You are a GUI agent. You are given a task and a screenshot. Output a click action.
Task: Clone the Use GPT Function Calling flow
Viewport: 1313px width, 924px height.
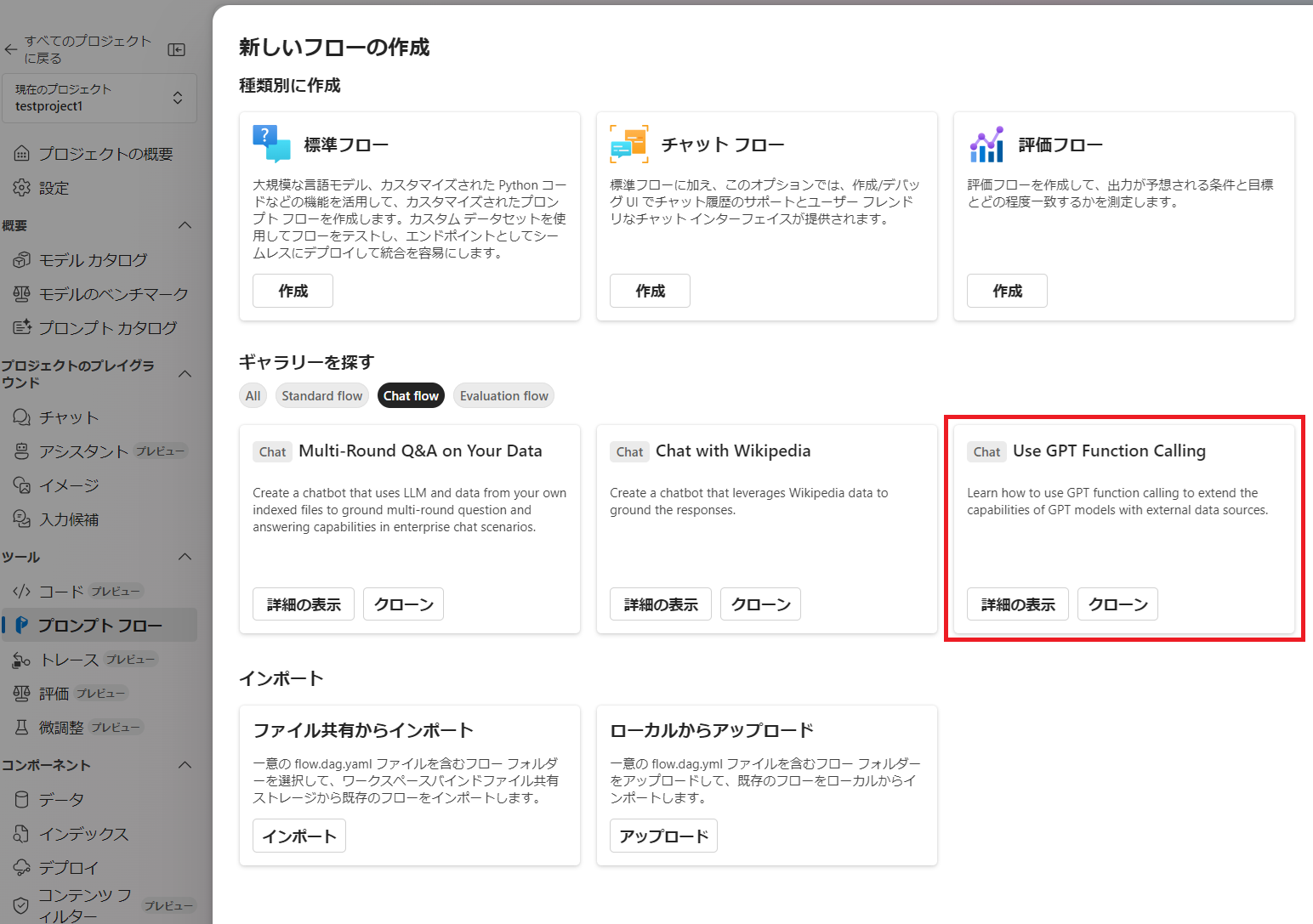pos(1118,604)
